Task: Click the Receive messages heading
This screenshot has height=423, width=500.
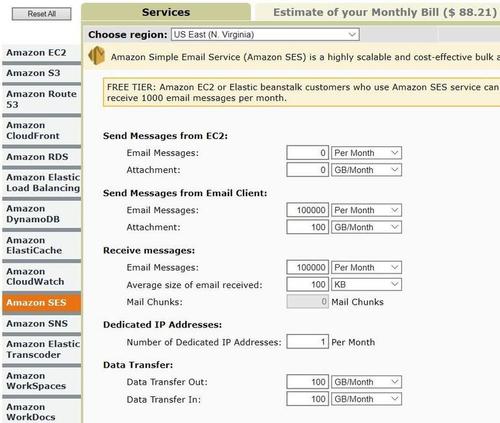Action: pyautogui.click(x=149, y=251)
